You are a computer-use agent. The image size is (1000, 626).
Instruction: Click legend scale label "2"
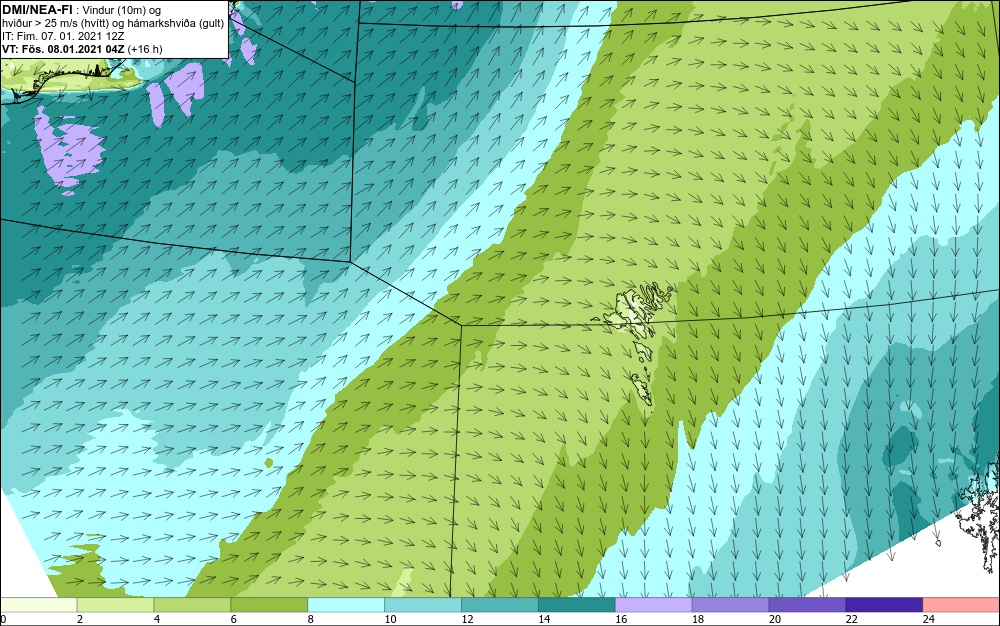[80, 619]
